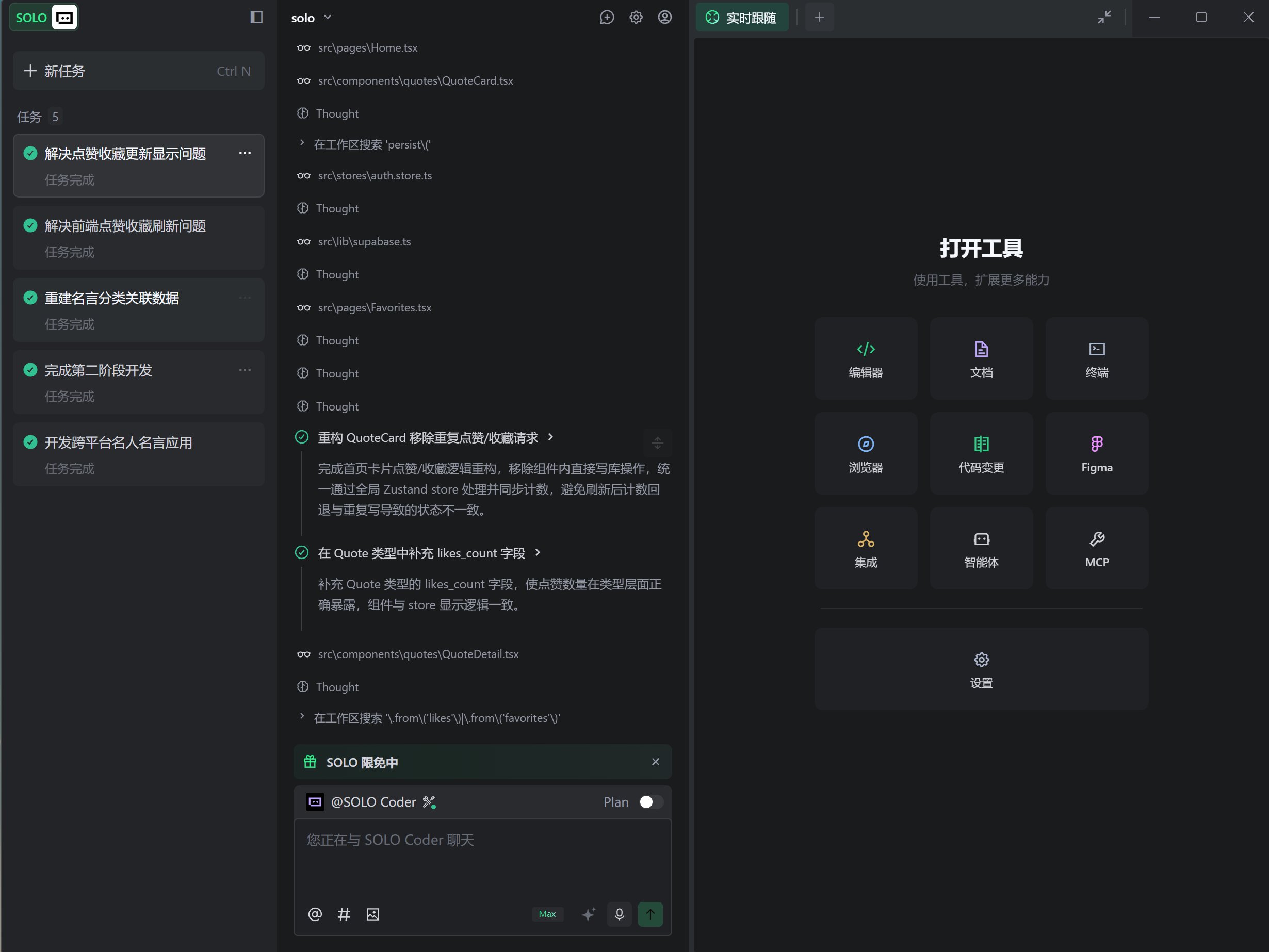1269x952 pixels.
Task: Toggle the Max mode badge
Action: pos(547,914)
